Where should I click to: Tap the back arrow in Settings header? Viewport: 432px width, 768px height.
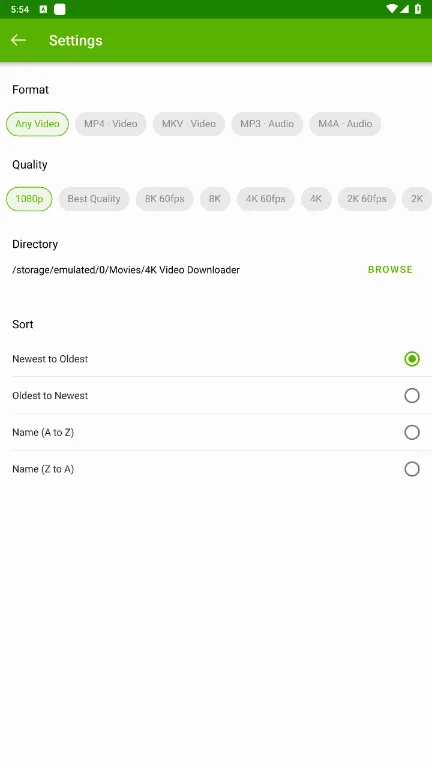click(x=19, y=40)
